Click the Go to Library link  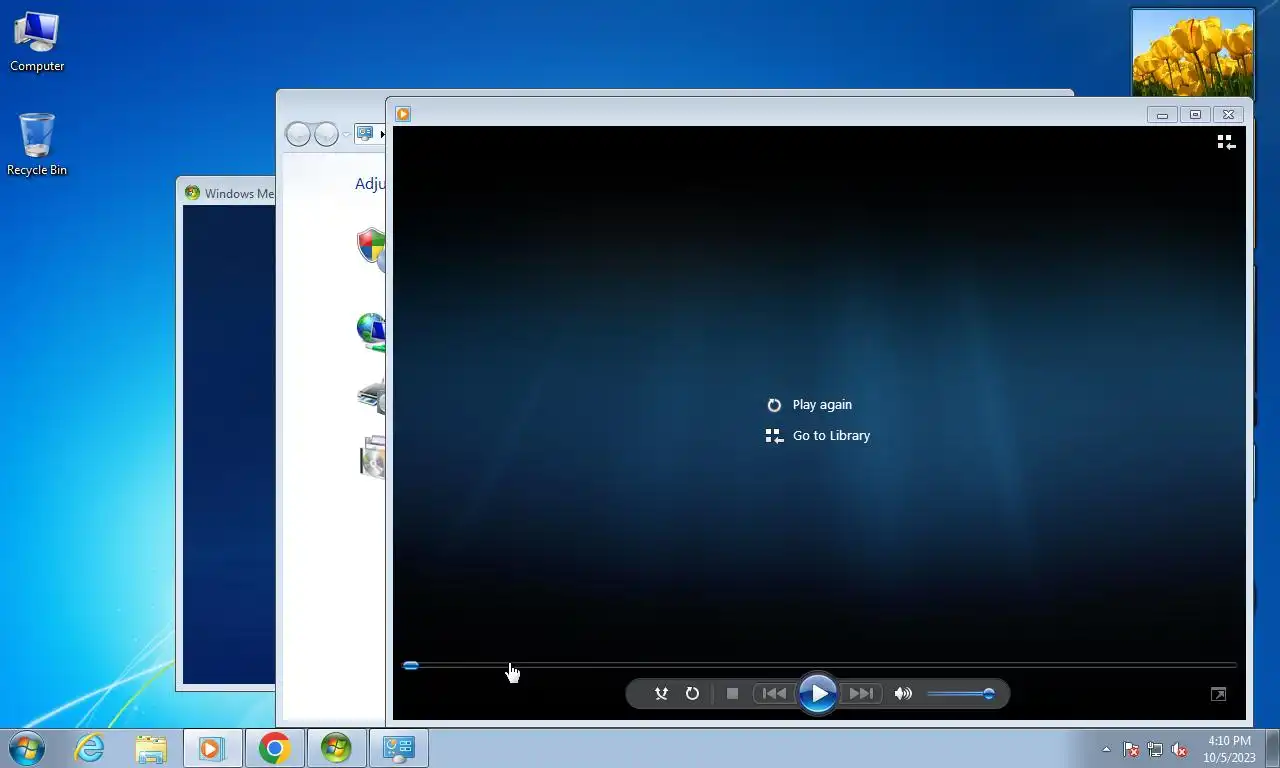[x=831, y=436]
